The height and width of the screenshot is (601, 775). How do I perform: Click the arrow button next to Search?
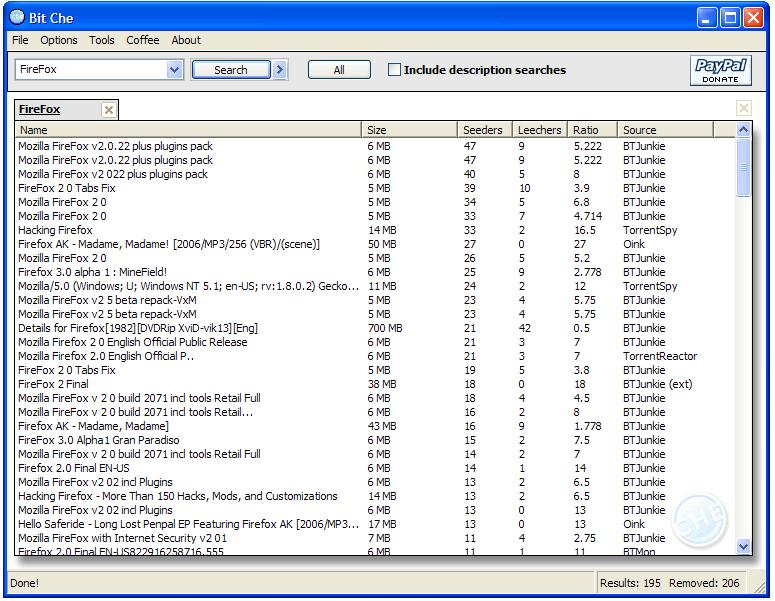click(280, 70)
